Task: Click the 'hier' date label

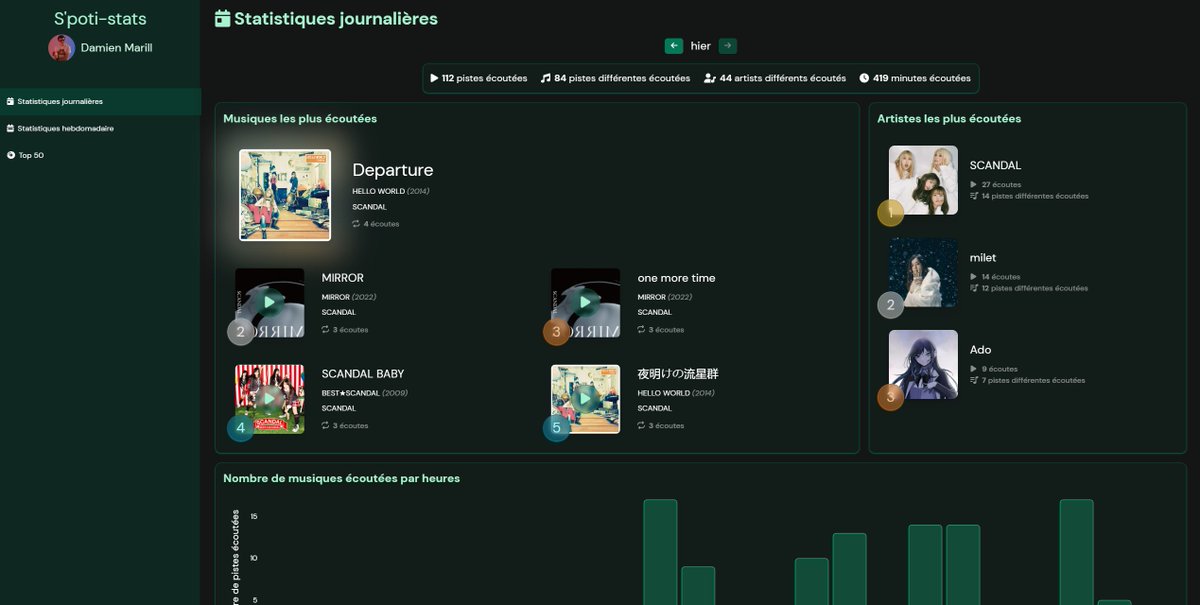Action: coord(701,46)
